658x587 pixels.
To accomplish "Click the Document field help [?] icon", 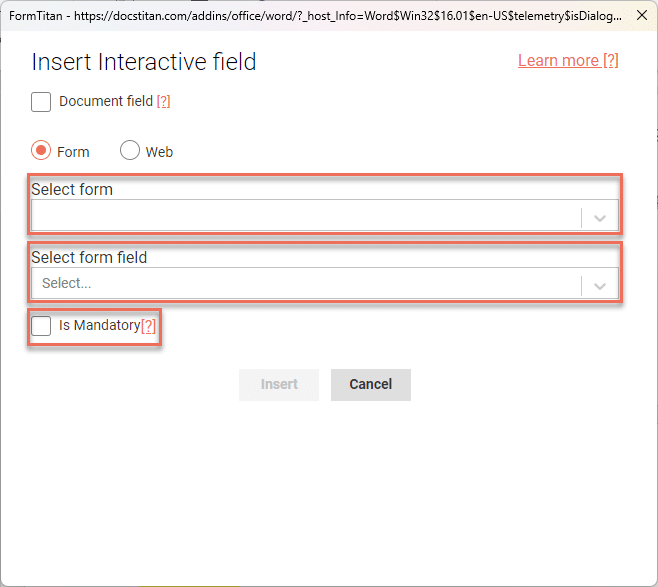I will [x=164, y=102].
